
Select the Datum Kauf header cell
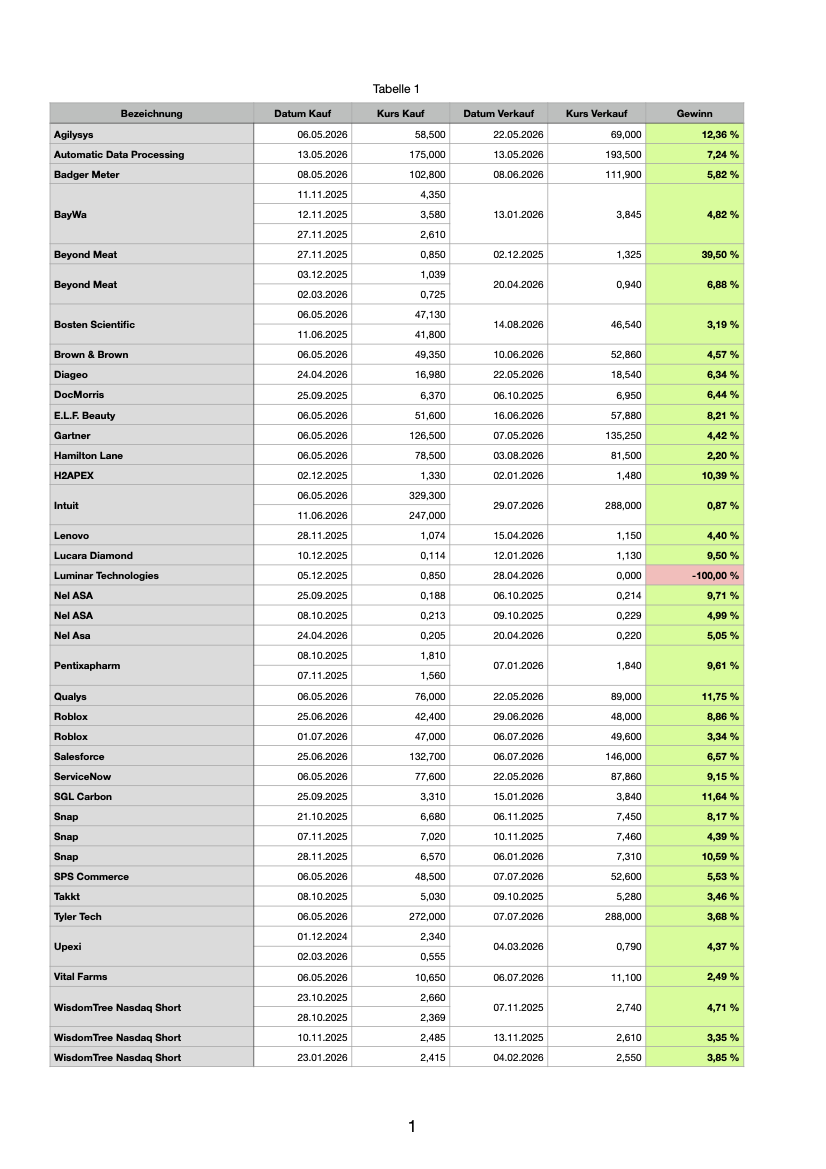[x=302, y=113]
